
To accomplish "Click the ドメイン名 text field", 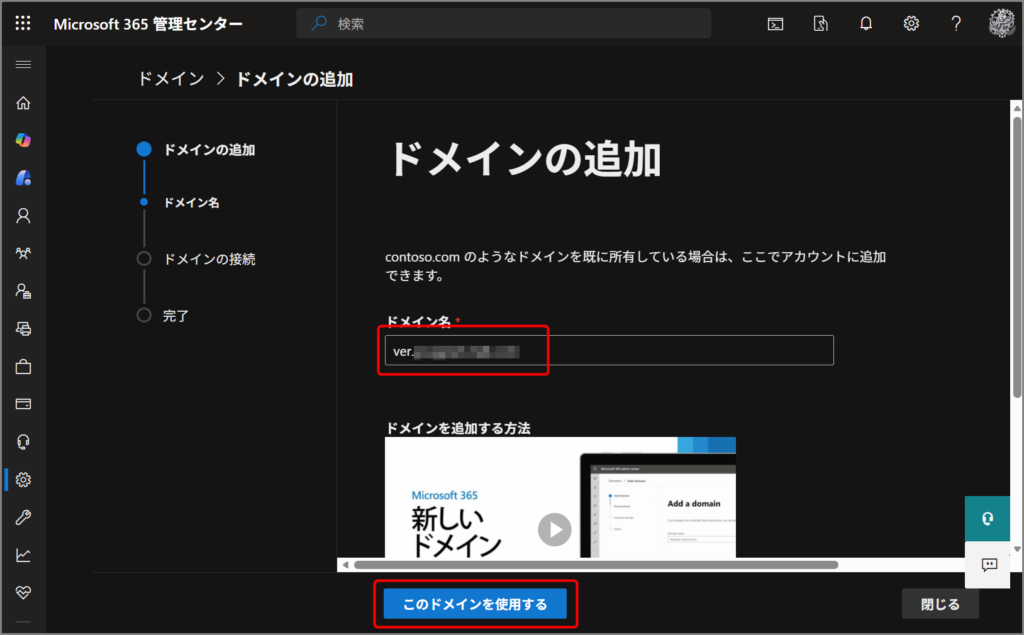I will point(608,351).
